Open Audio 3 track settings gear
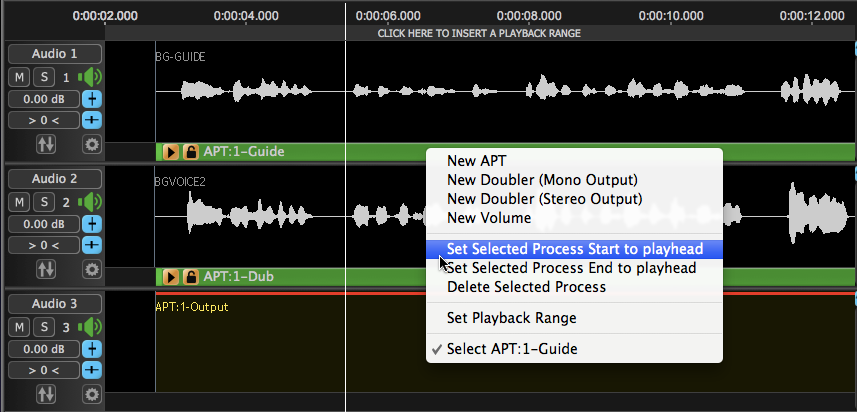Viewport: 857px width, 412px height. (x=92, y=393)
